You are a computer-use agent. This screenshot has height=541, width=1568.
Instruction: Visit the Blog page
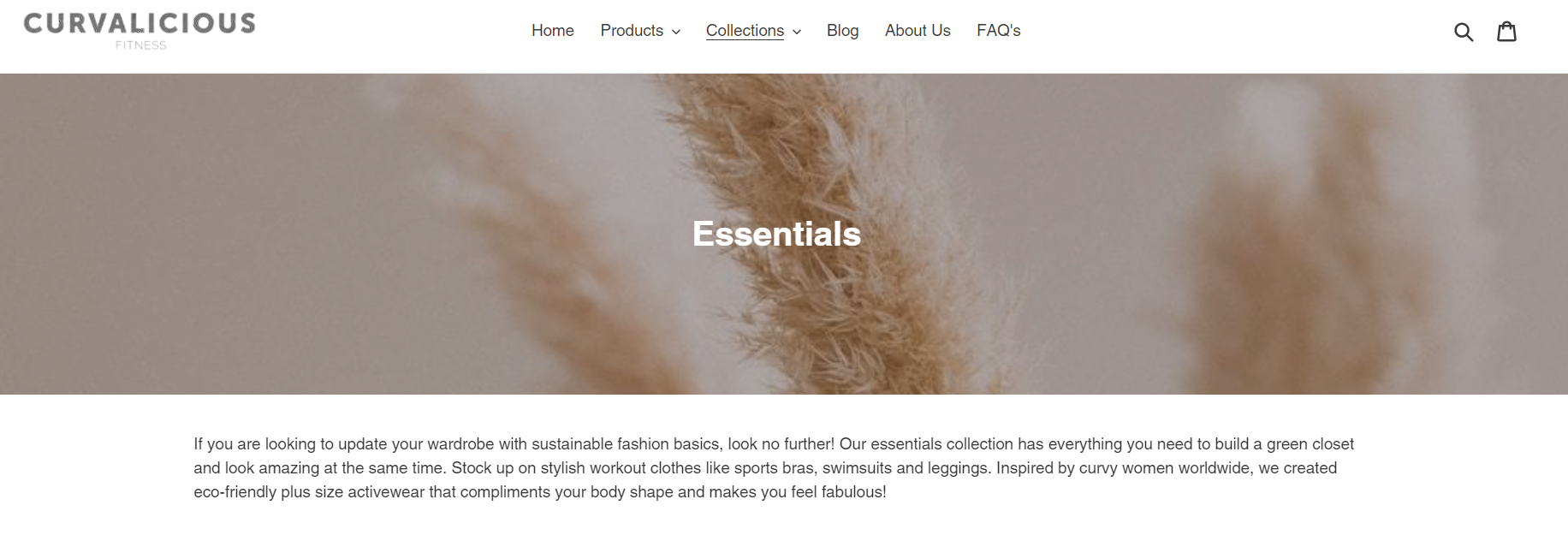tap(842, 31)
